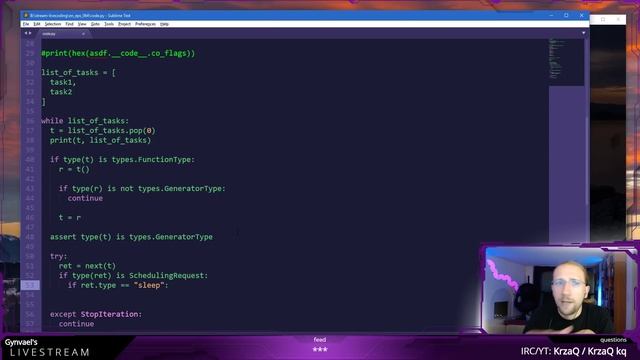Click the "Gynvael's LIVESTREAM" logo text
Screen dimensions: 640x360
(x=47, y=348)
